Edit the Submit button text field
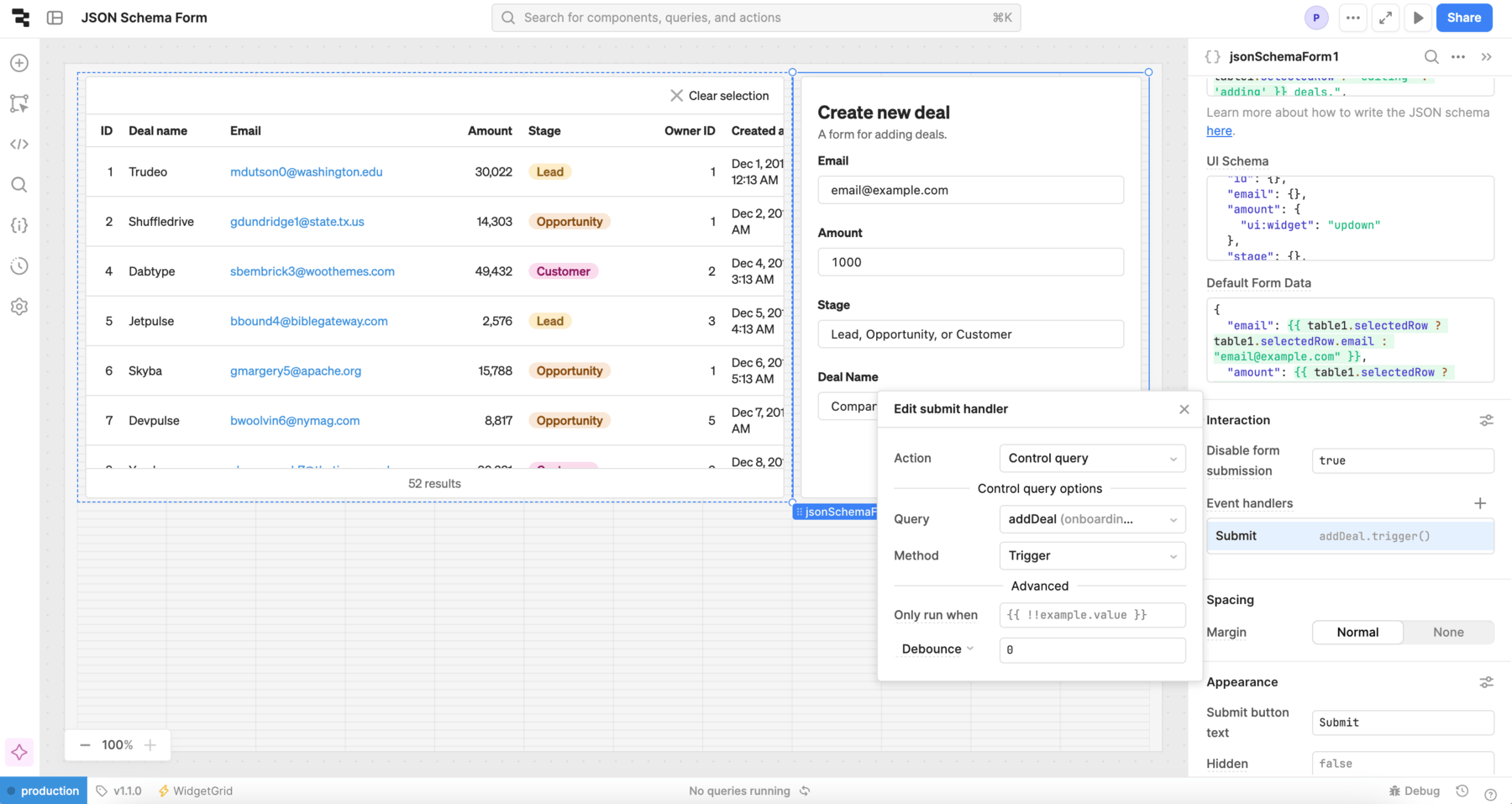This screenshot has width=1512, height=804. pos(1403,723)
